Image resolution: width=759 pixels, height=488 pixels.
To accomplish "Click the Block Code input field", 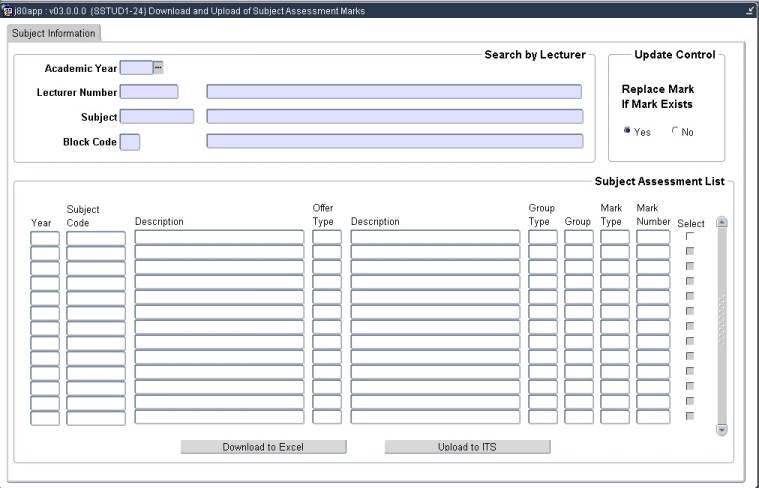I will (x=130, y=142).
